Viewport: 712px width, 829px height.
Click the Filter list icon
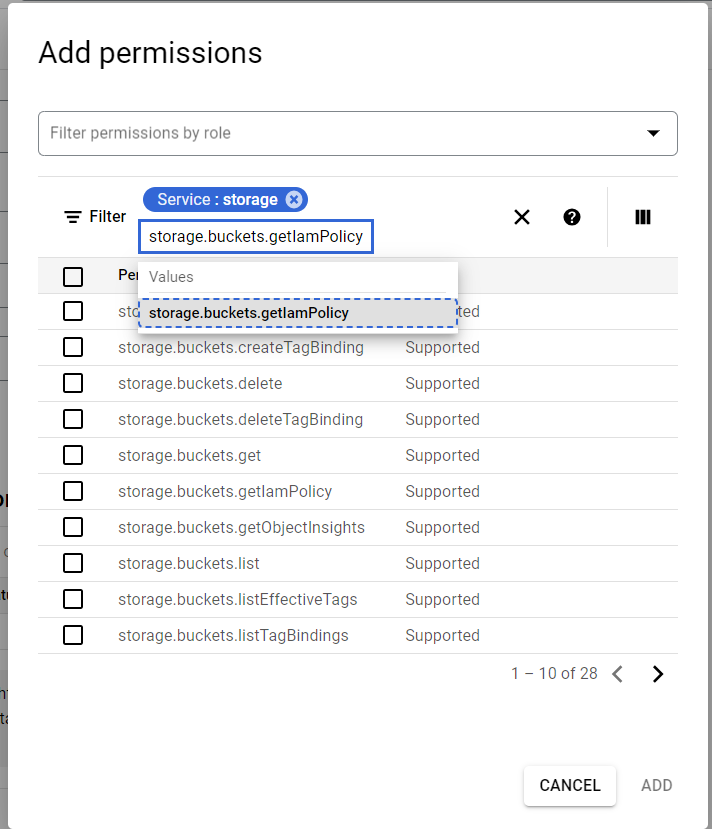pyautogui.click(x=73, y=217)
